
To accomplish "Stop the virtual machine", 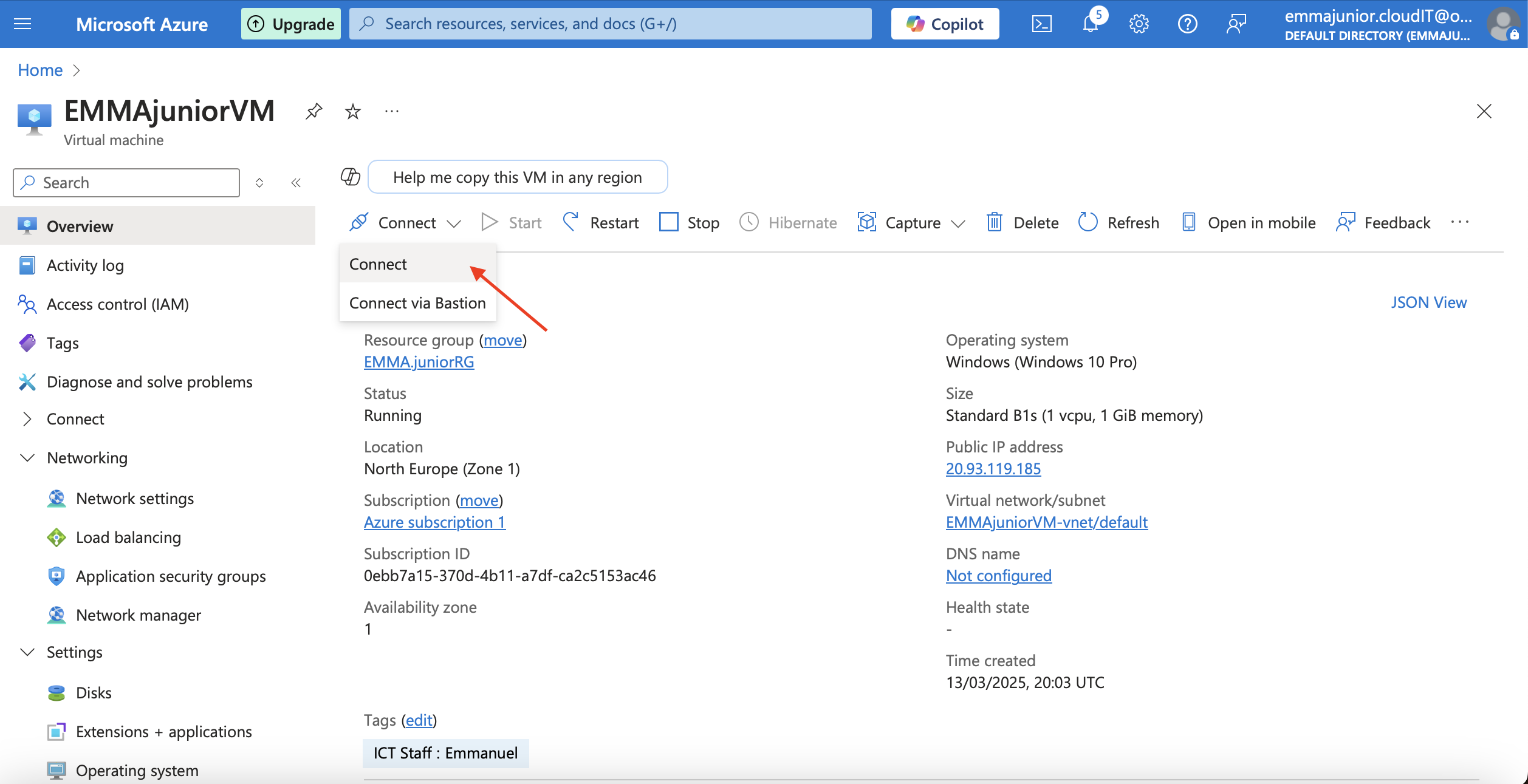I will tap(689, 222).
